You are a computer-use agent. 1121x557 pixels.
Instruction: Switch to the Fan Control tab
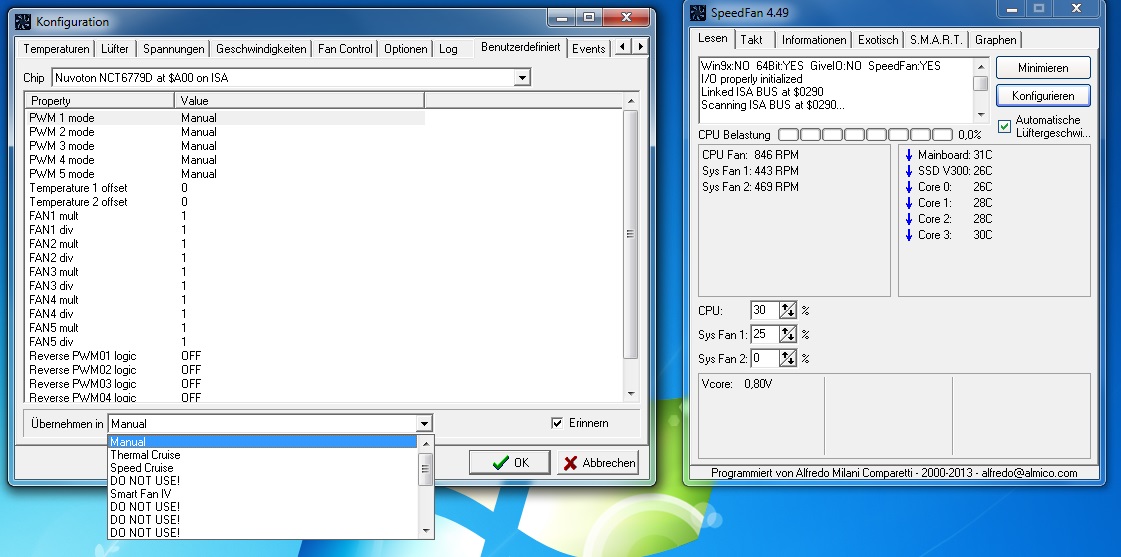tap(345, 49)
